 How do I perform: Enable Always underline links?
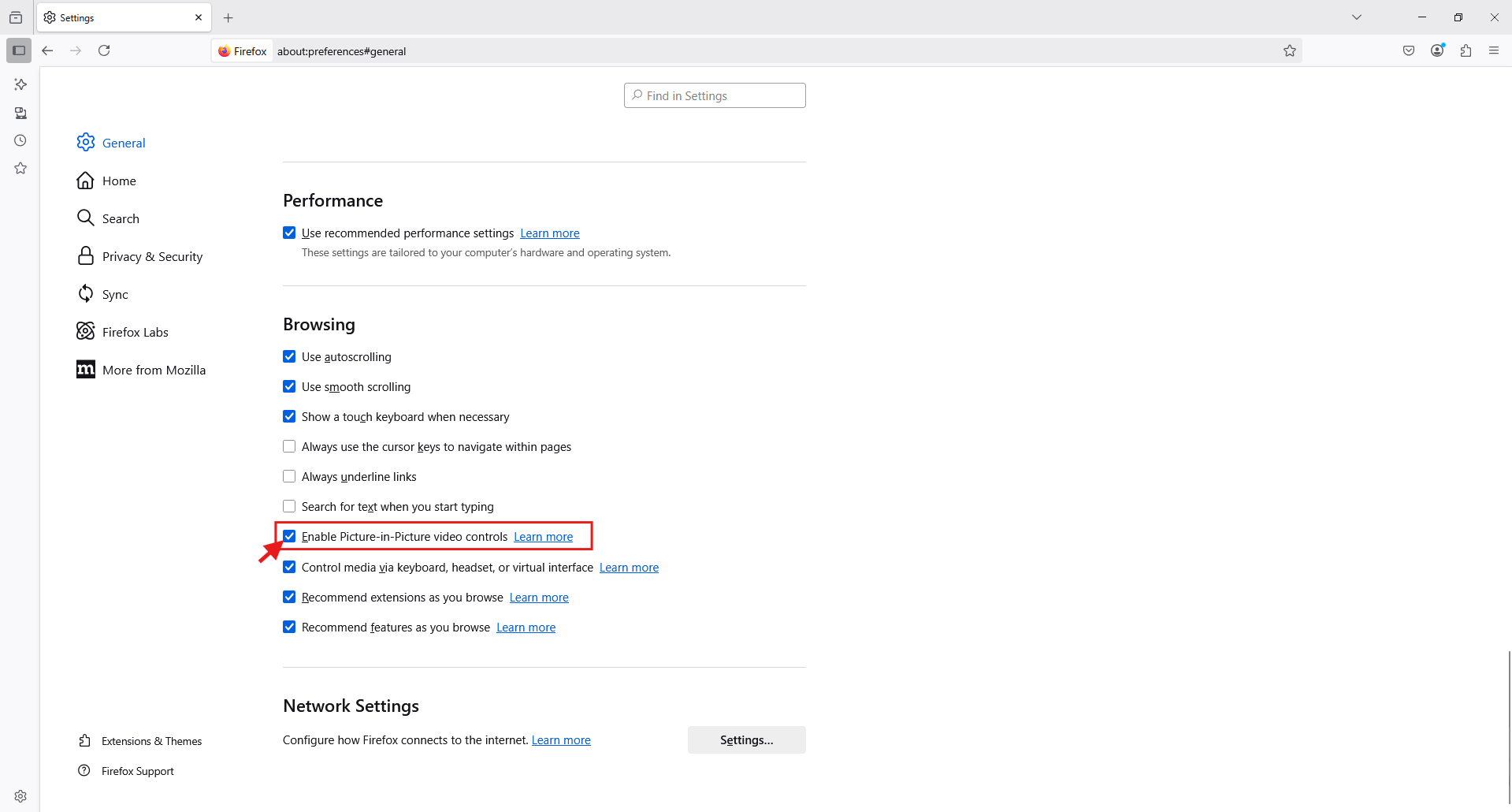289,477
